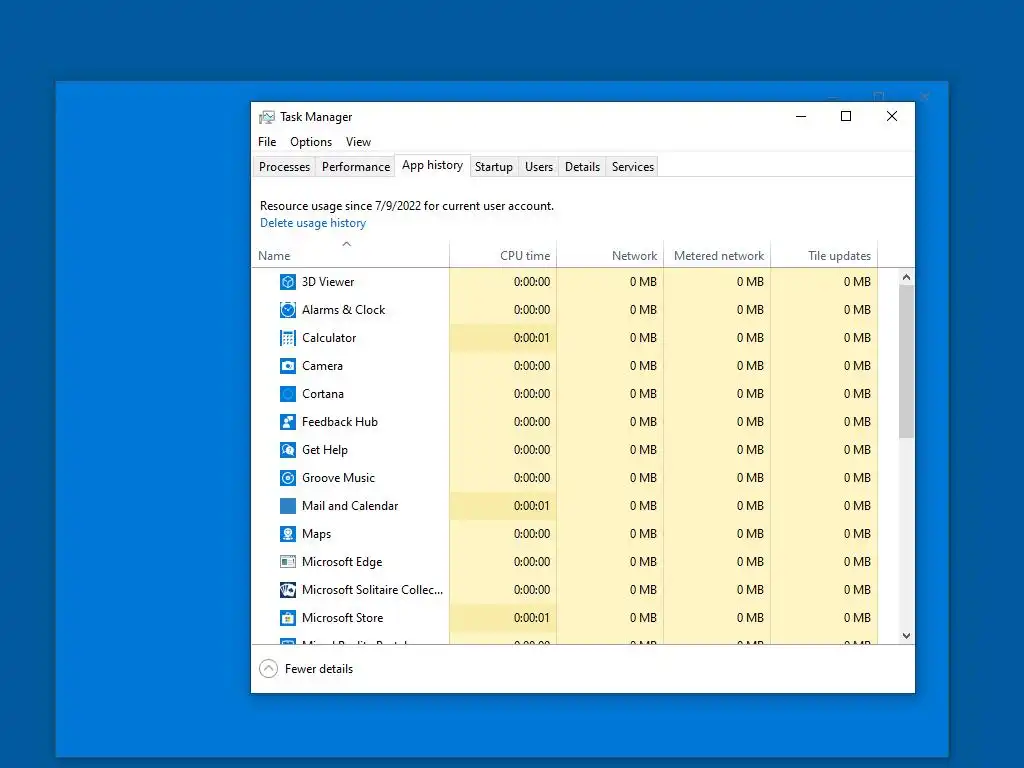Select the Microsoft Edge icon
Screen dimensions: 1024x768
[x=287, y=562]
